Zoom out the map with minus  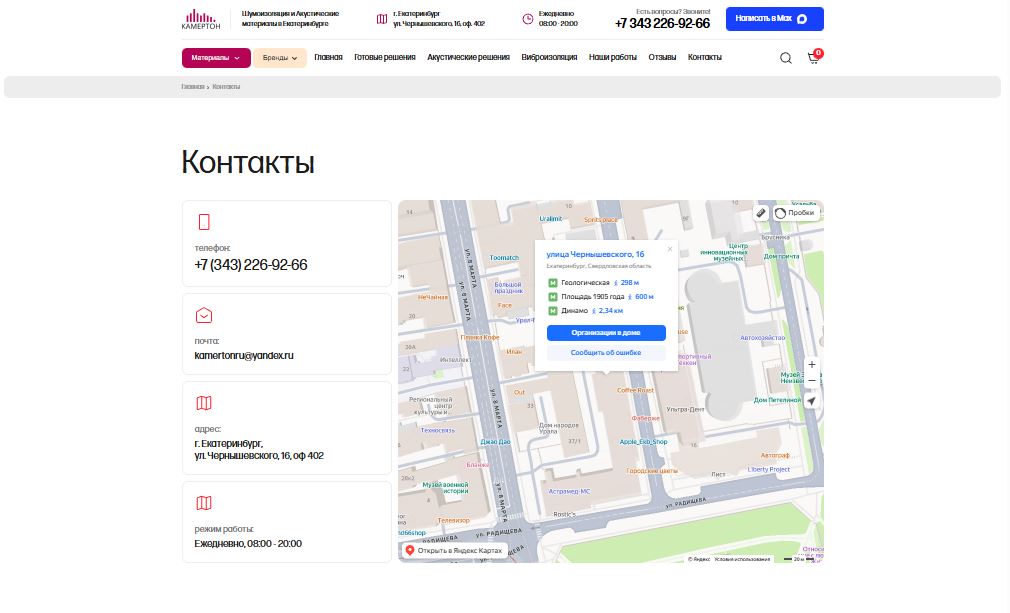coord(812,381)
